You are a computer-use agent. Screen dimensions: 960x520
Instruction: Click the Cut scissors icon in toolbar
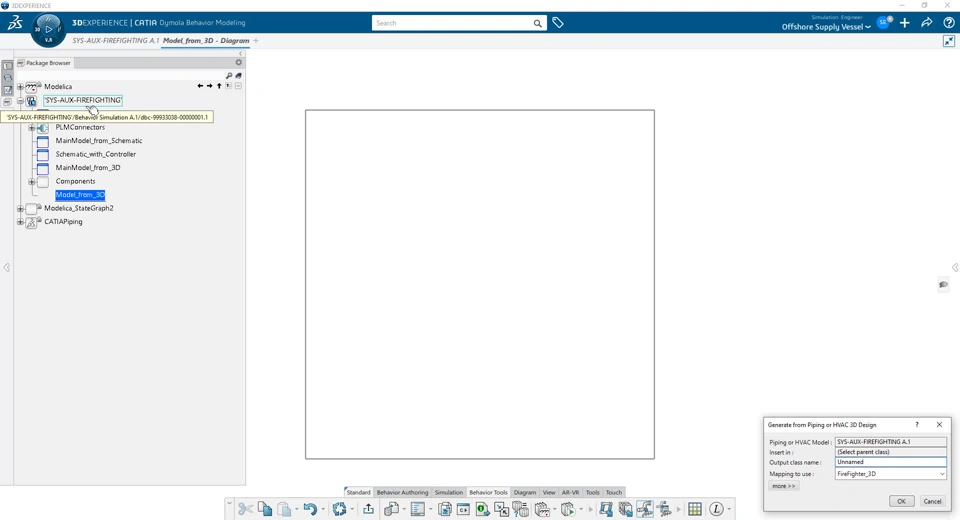point(246,509)
